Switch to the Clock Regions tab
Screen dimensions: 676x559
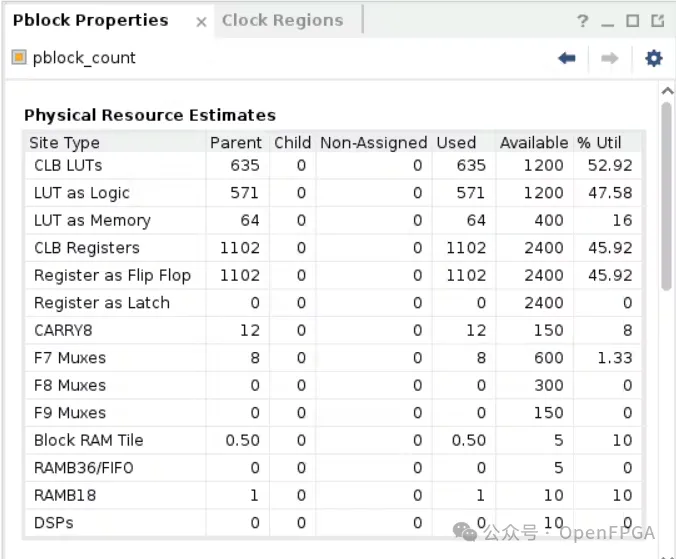pyautogui.click(x=282, y=20)
